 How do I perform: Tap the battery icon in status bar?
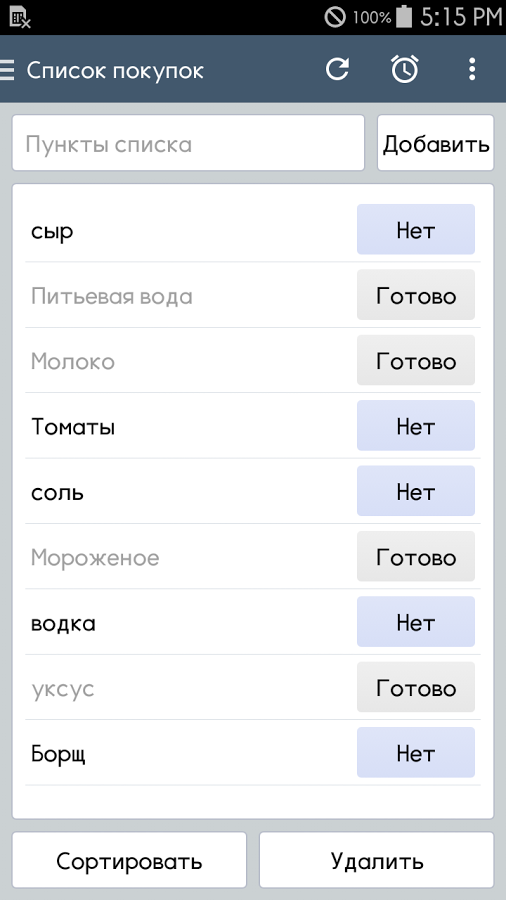point(404,16)
